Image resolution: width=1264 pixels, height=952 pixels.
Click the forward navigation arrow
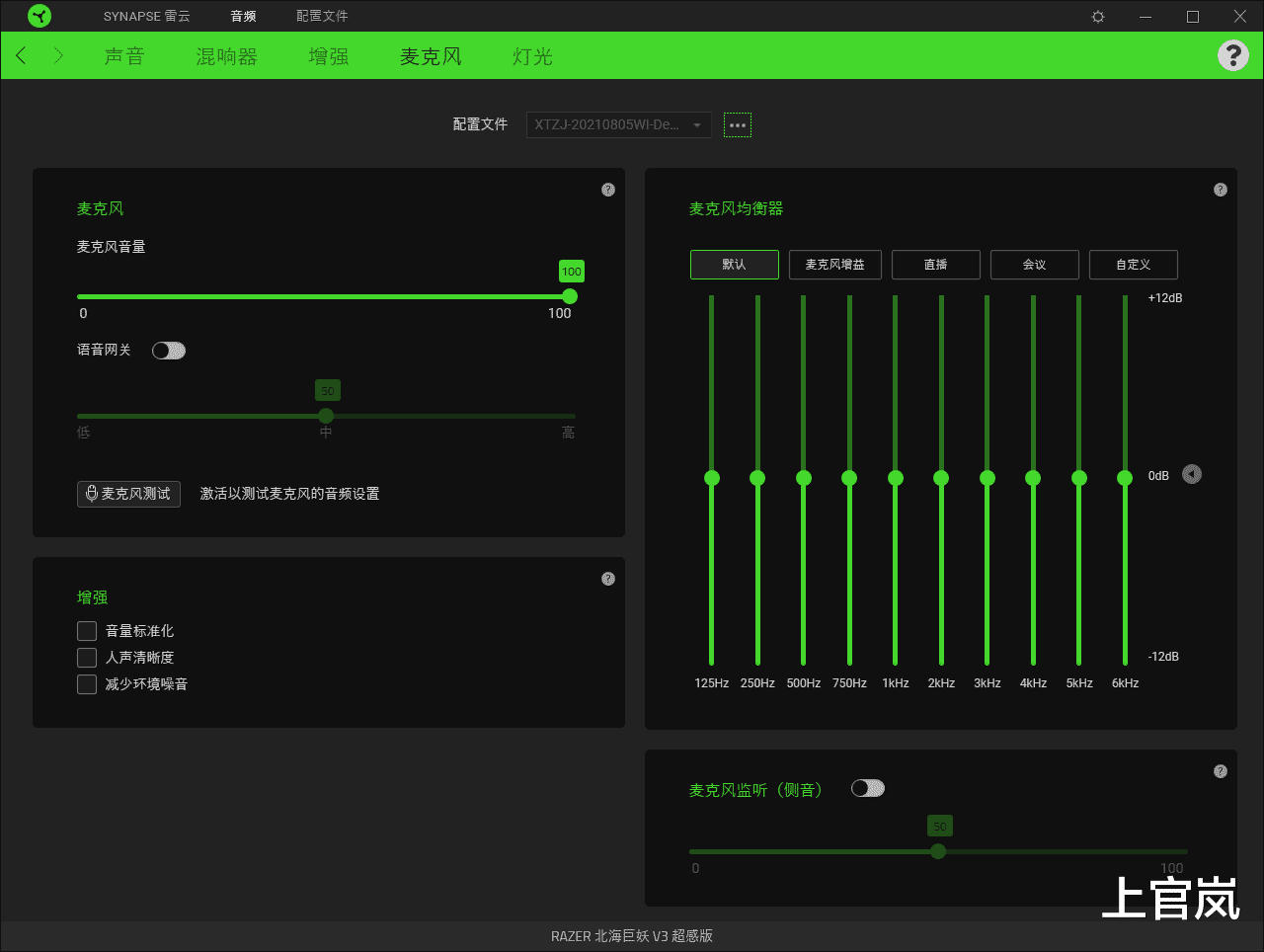point(58,55)
